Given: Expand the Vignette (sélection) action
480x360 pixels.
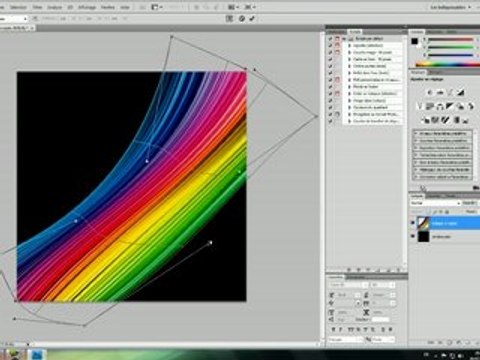Looking at the screenshot, I should (x=349, y=45).
